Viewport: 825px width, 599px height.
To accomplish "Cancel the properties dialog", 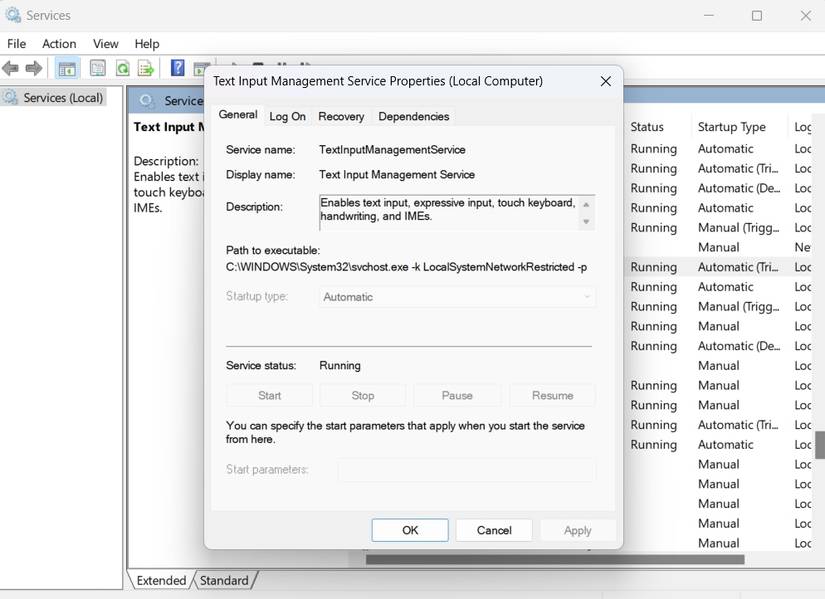I will [493, 530].
